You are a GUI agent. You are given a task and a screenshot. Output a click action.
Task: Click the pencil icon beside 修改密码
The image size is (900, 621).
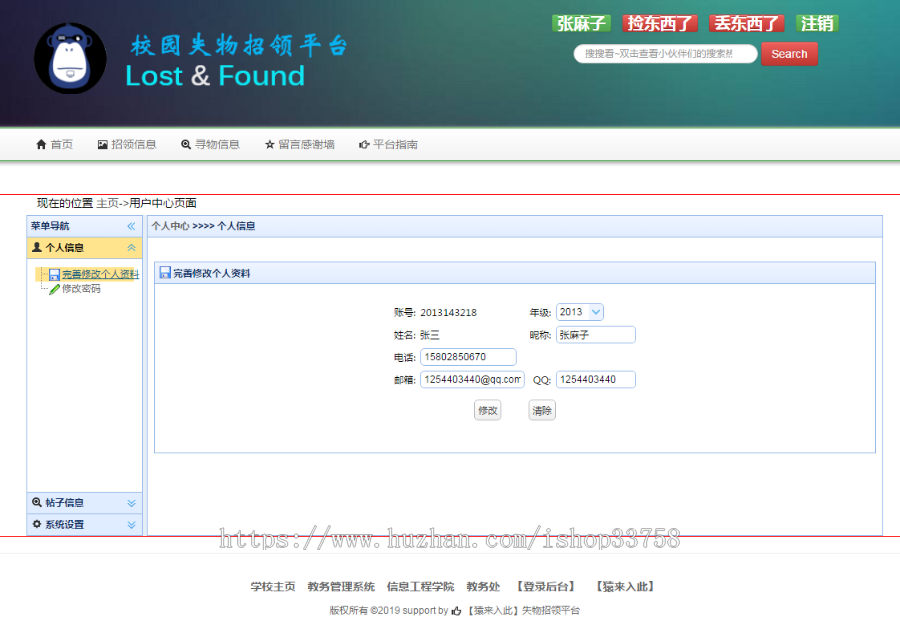coord(53,290)
